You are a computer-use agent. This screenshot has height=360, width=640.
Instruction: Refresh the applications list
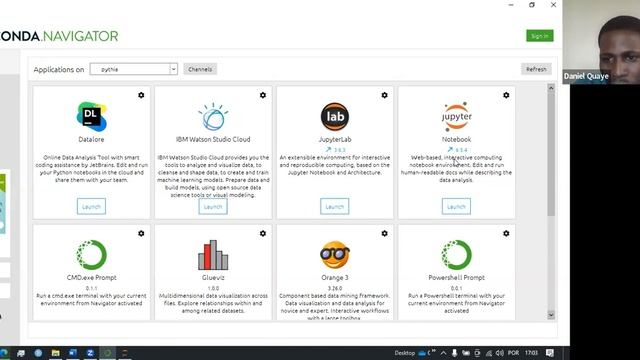tap(536, 69)
